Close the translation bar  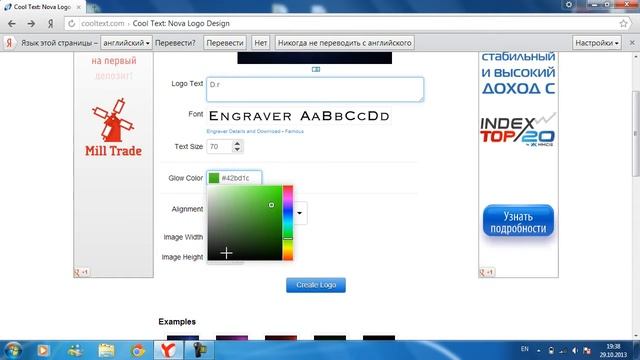coord(632,43)
